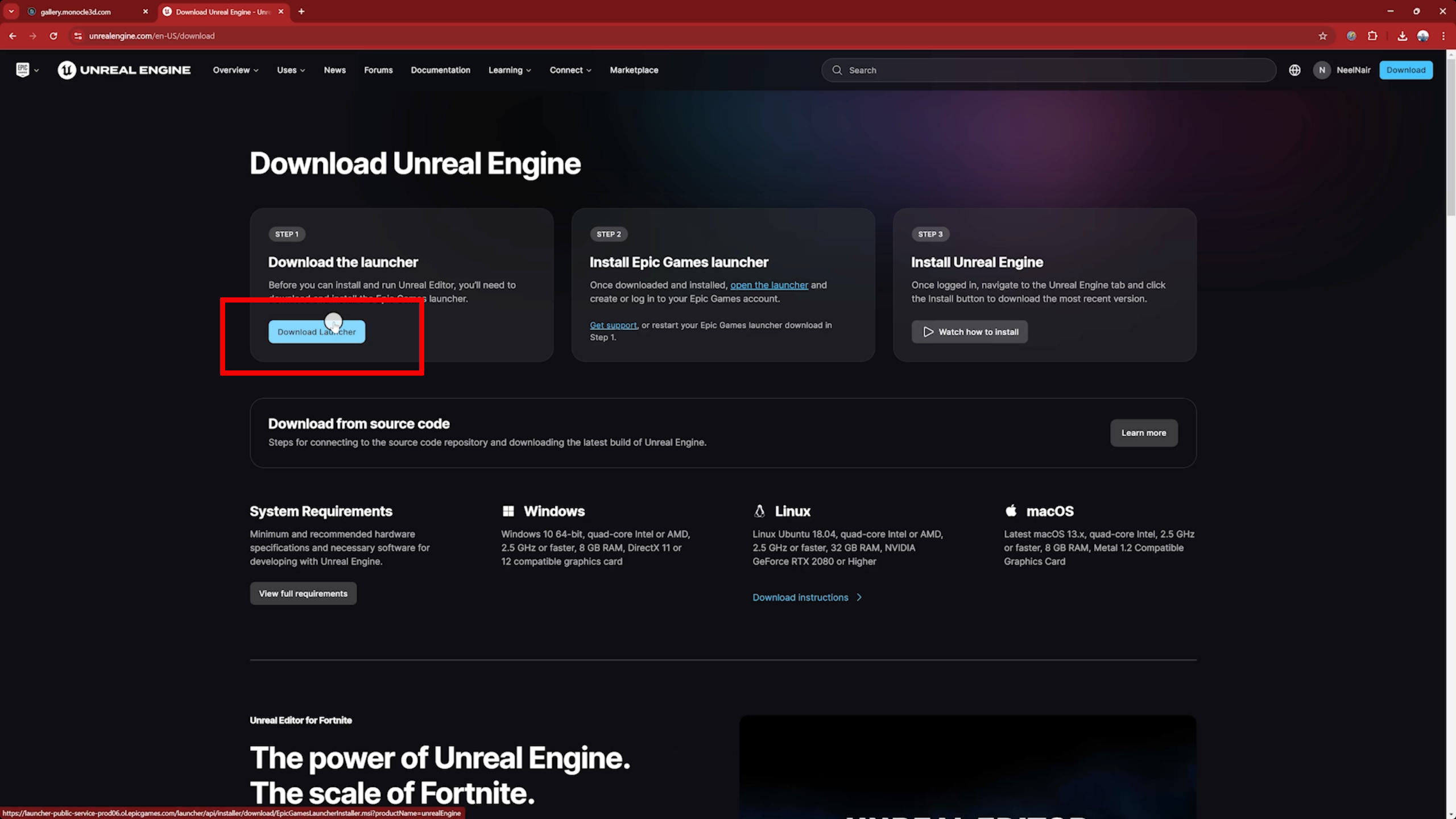Screen dimensions: 1456x819
Task: Click the browser extensions puzzle icon
Action: pyautogui.click(x=1373, y=35)
